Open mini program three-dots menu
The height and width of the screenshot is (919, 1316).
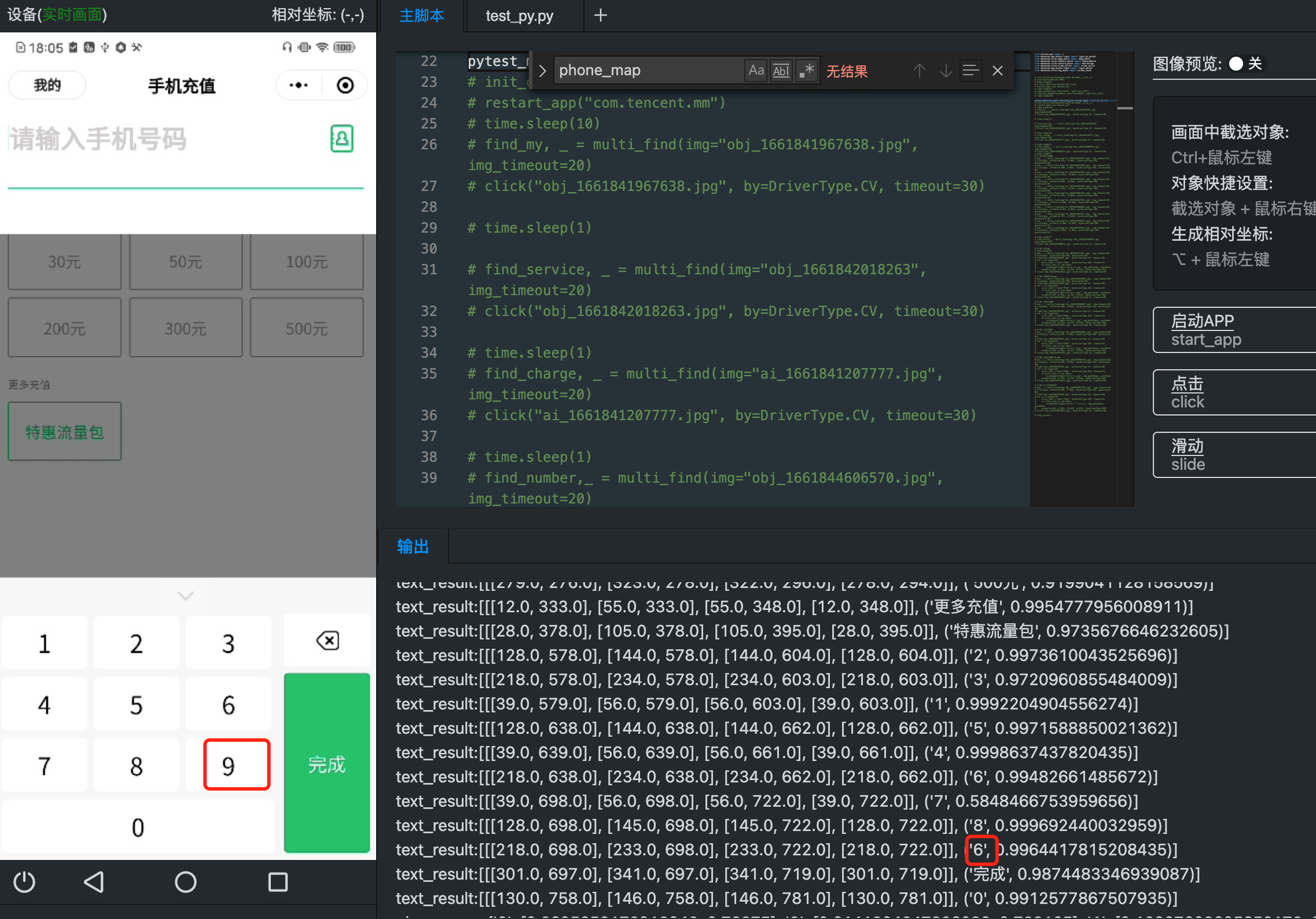point(299,86)
